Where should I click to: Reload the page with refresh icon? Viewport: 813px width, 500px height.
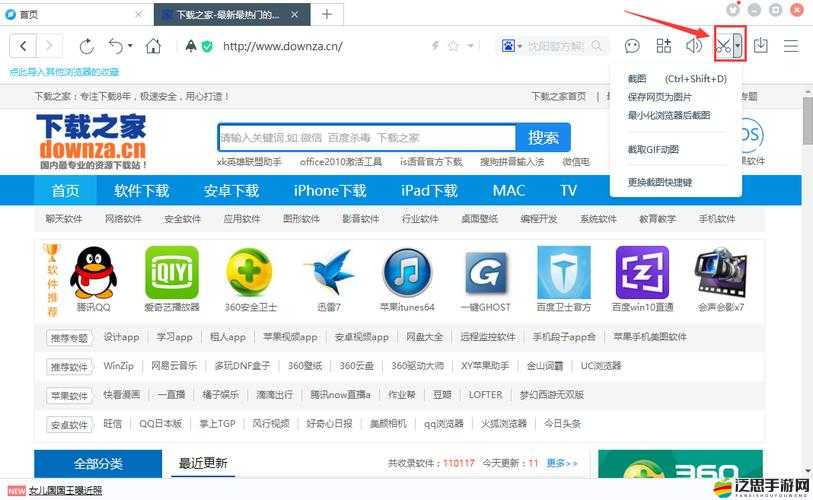coord(87,46)
